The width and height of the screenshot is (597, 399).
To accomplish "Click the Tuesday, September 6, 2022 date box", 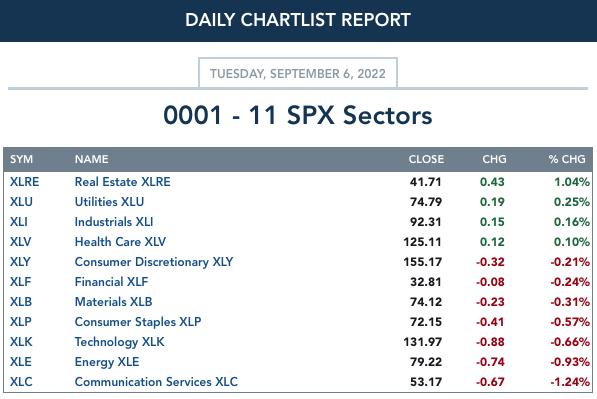I will point(298,73).
